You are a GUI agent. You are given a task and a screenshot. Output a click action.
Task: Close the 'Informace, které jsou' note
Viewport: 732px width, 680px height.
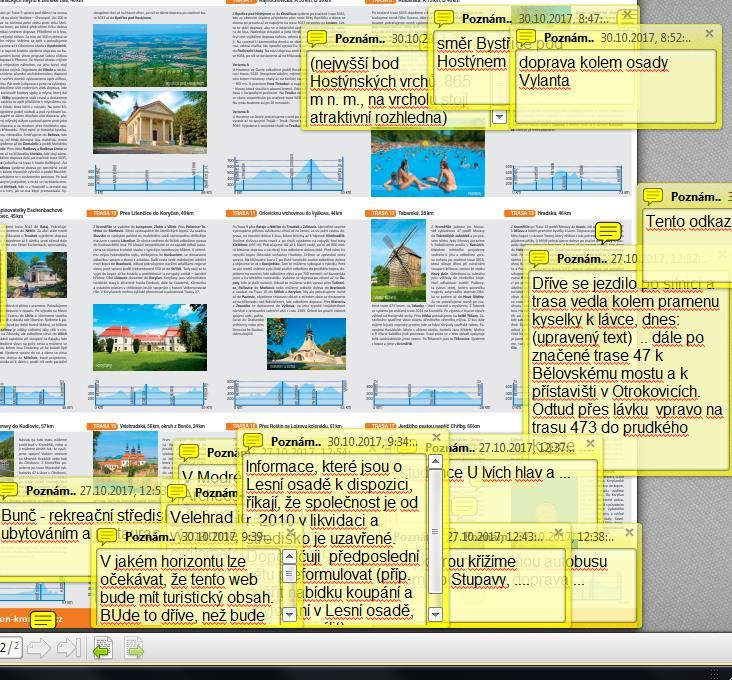436,437
